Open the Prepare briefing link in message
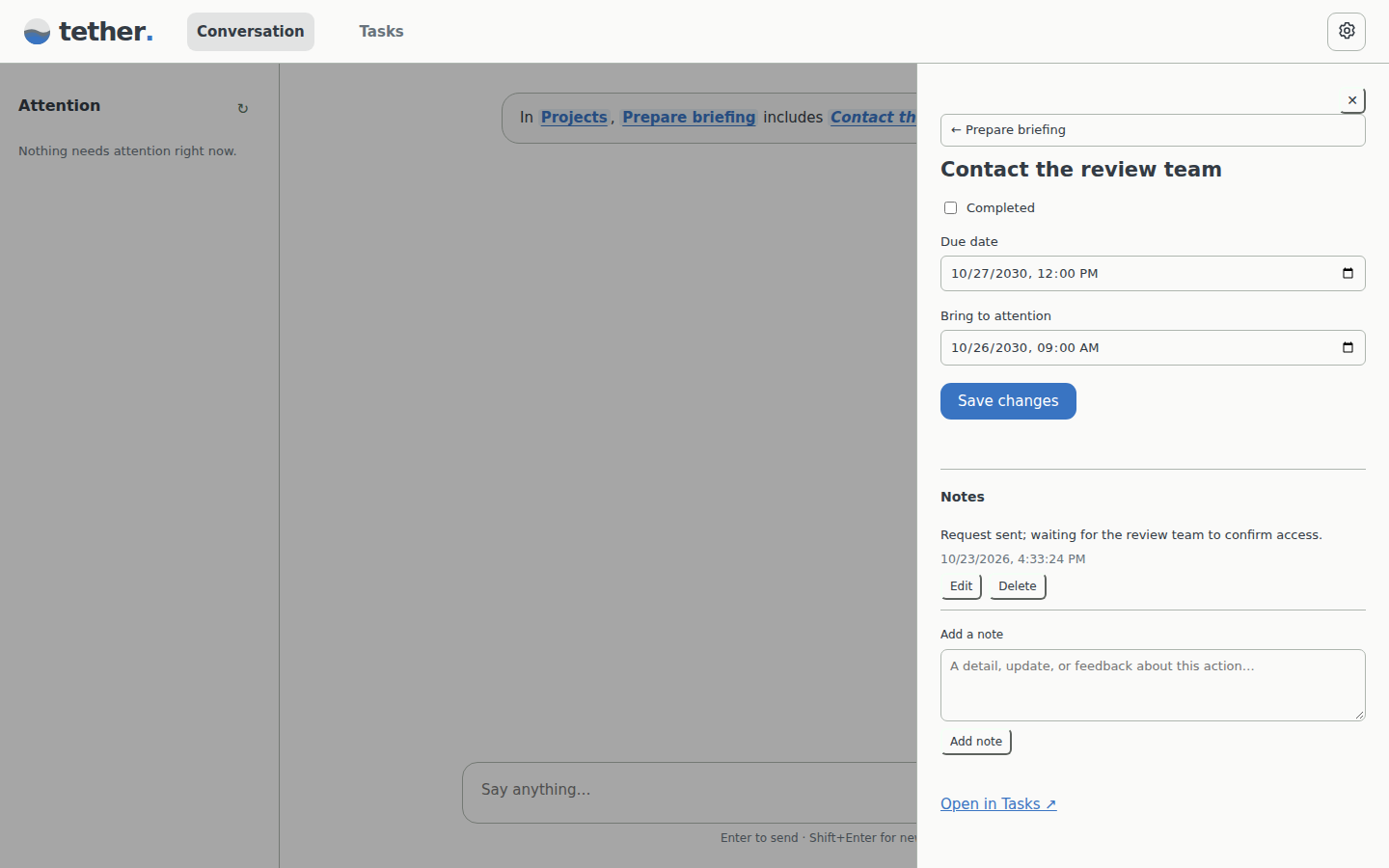1389x868 pixels. coord(689,118)
